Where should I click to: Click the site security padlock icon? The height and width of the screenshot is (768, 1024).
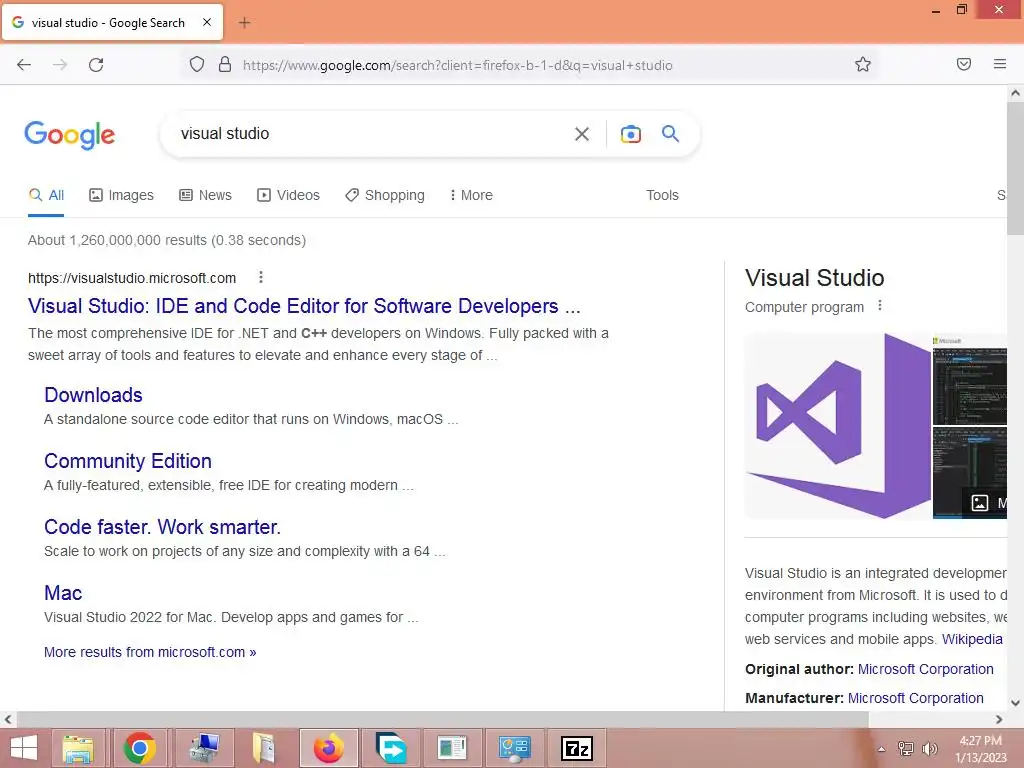225,65
